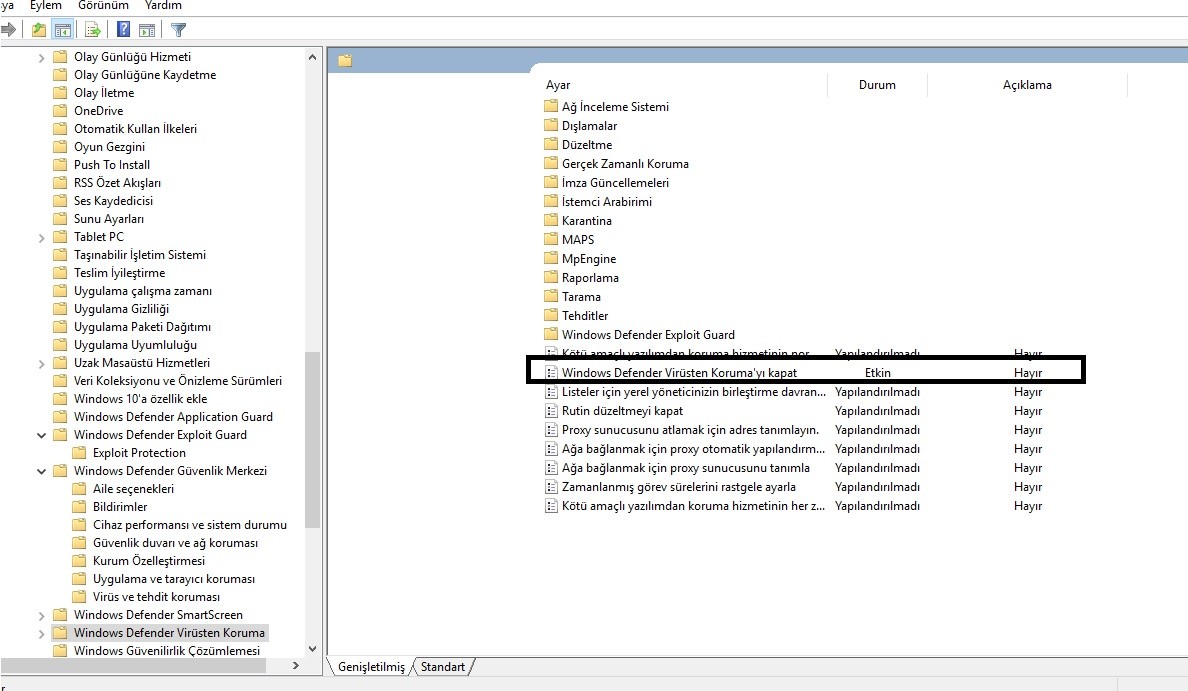Click the Tehditler folder icon
The height and width of the screenshot is (691, 1188).
551,315
